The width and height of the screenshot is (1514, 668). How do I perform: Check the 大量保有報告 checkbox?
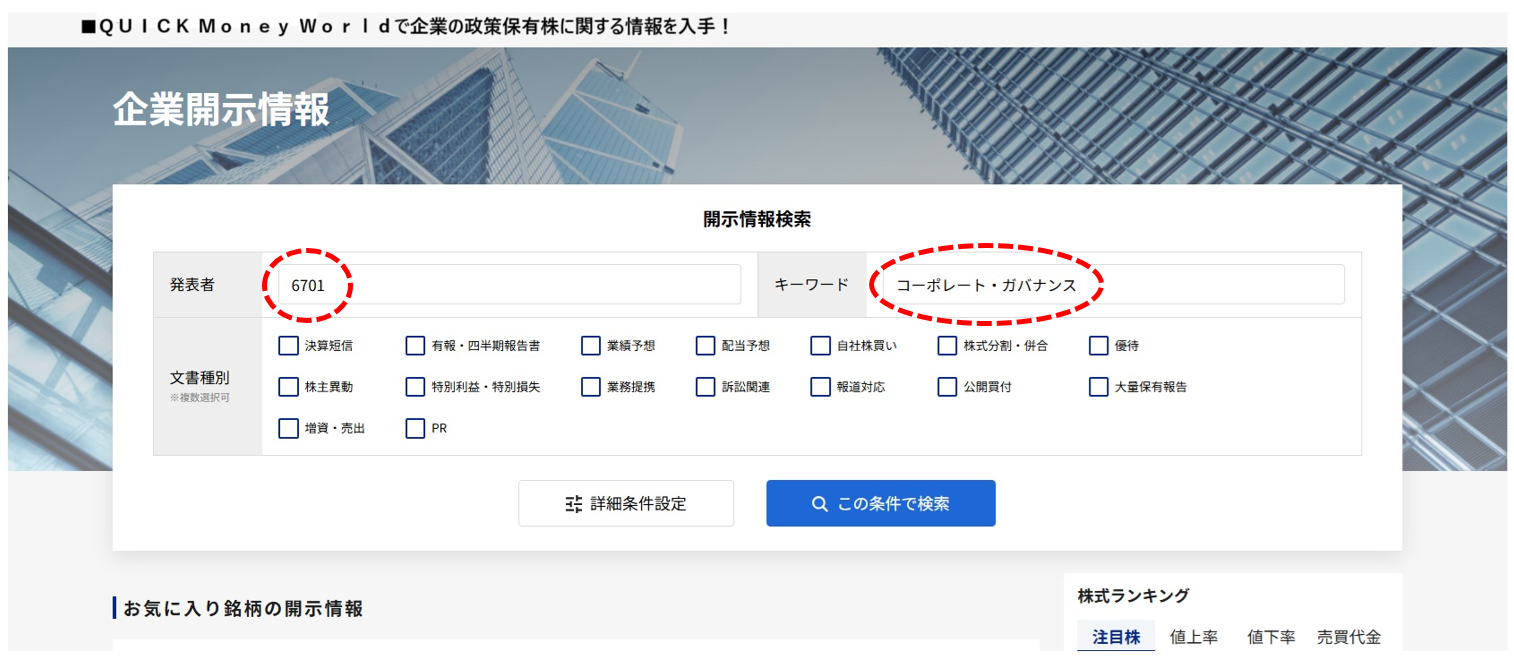pos(1099,387)
